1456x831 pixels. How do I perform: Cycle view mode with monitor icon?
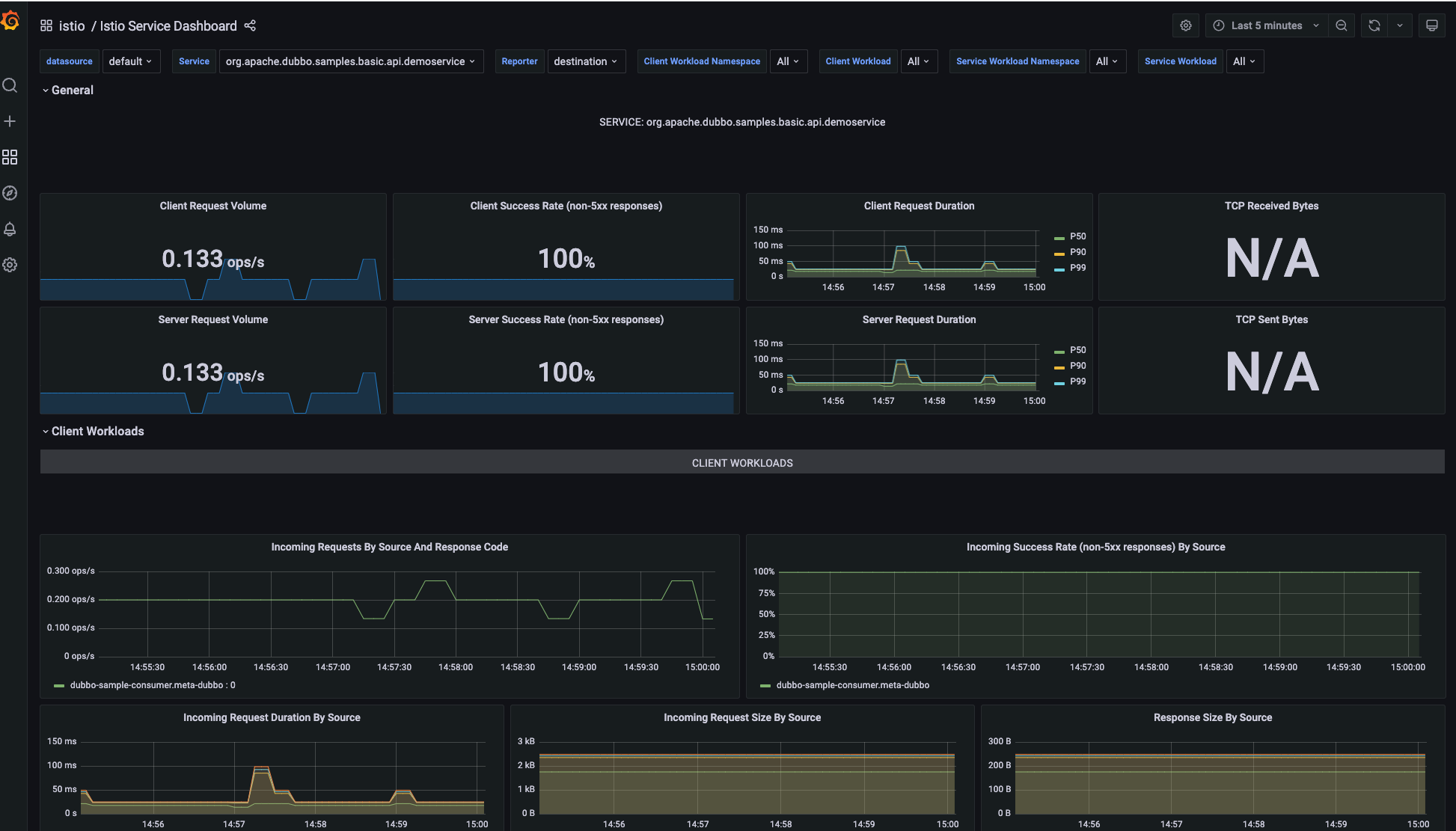[x=1432, y=25]
